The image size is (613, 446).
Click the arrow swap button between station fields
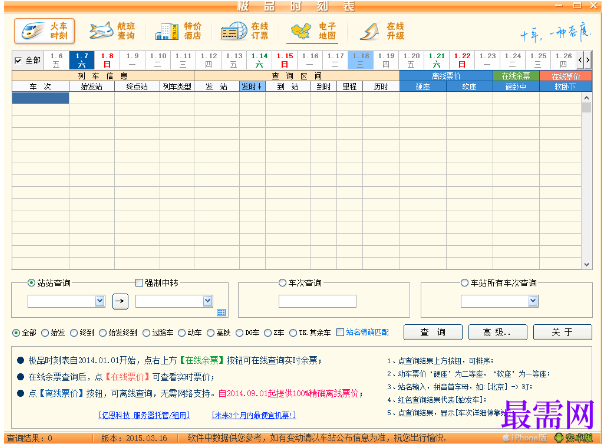coord(120,301)
